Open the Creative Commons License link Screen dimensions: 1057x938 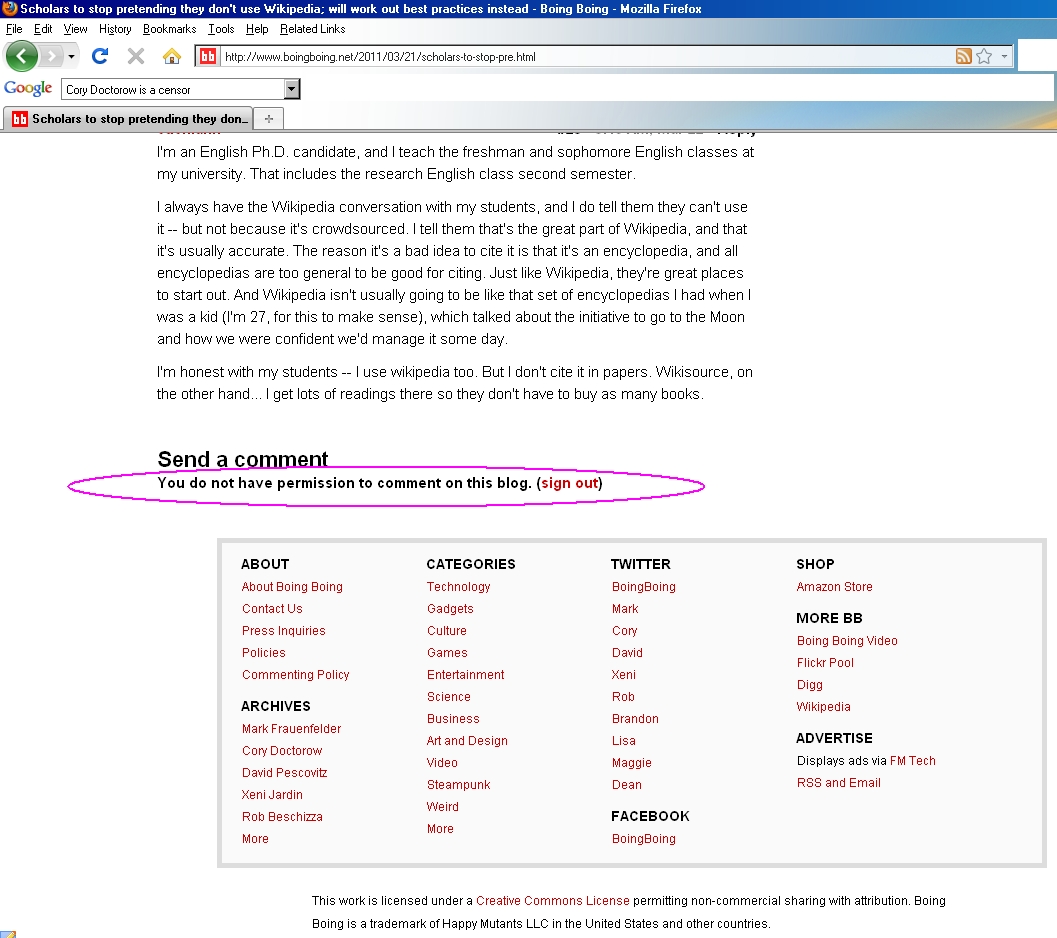click(552, 901)
